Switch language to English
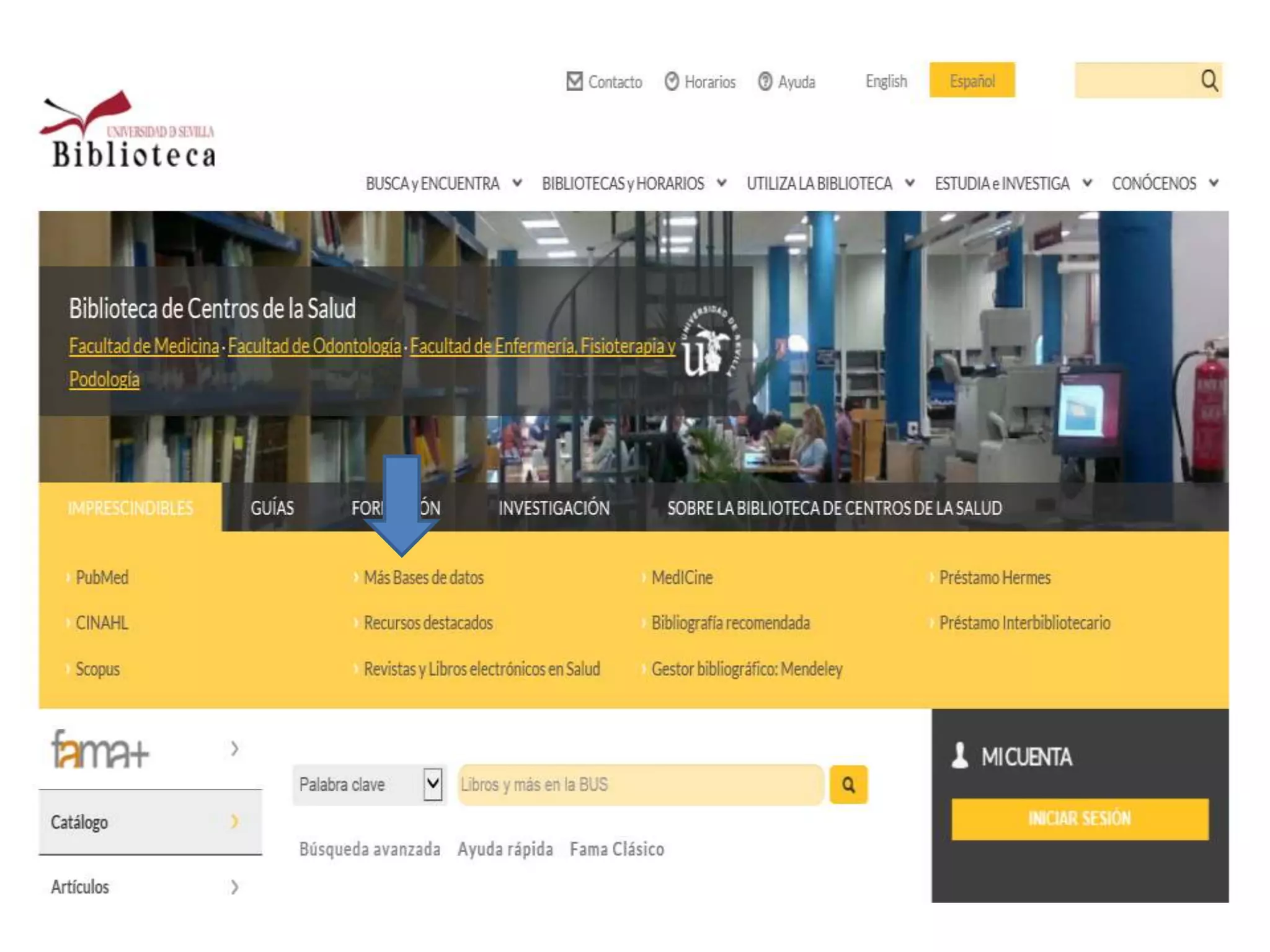The image size is (1270, 952). click(x=886, y=81)
